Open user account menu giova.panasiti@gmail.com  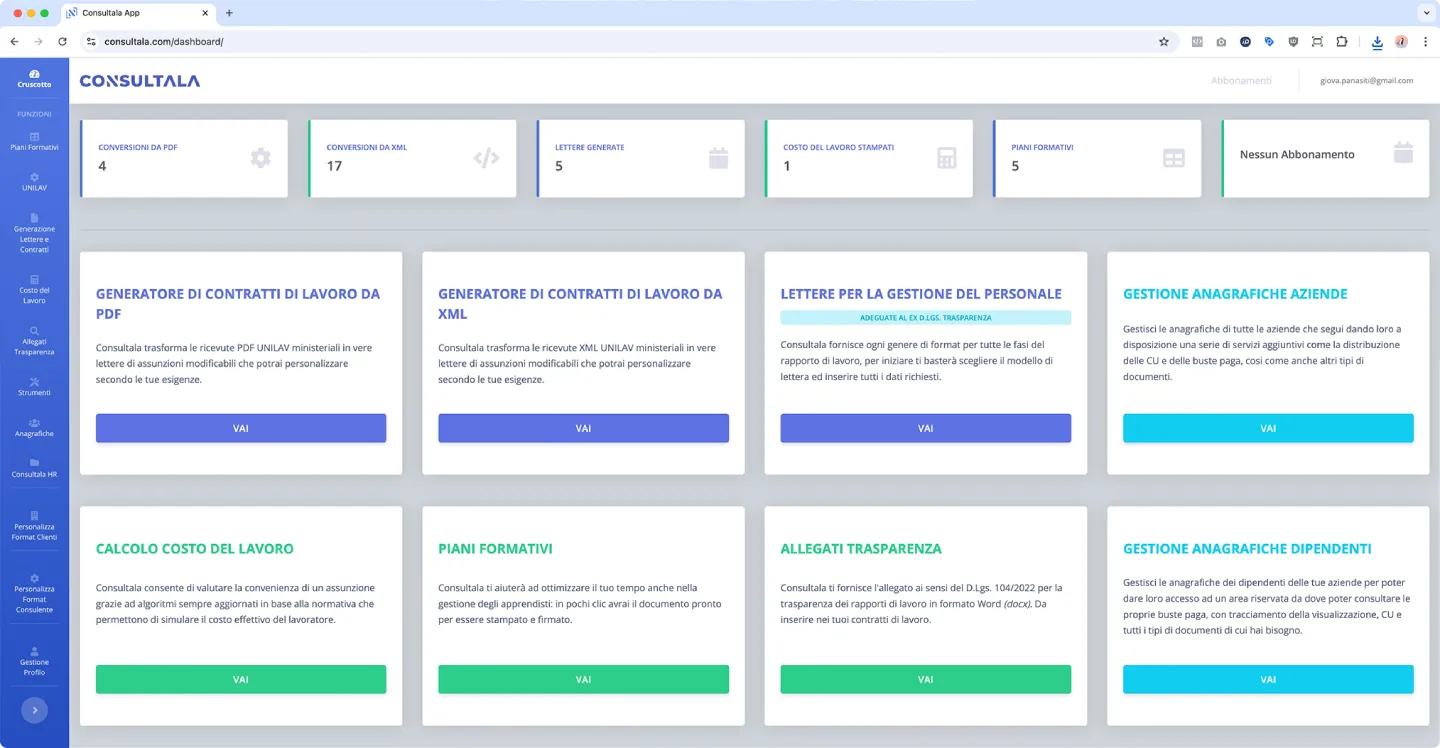pyautogui.click(x=1366, y=80)
